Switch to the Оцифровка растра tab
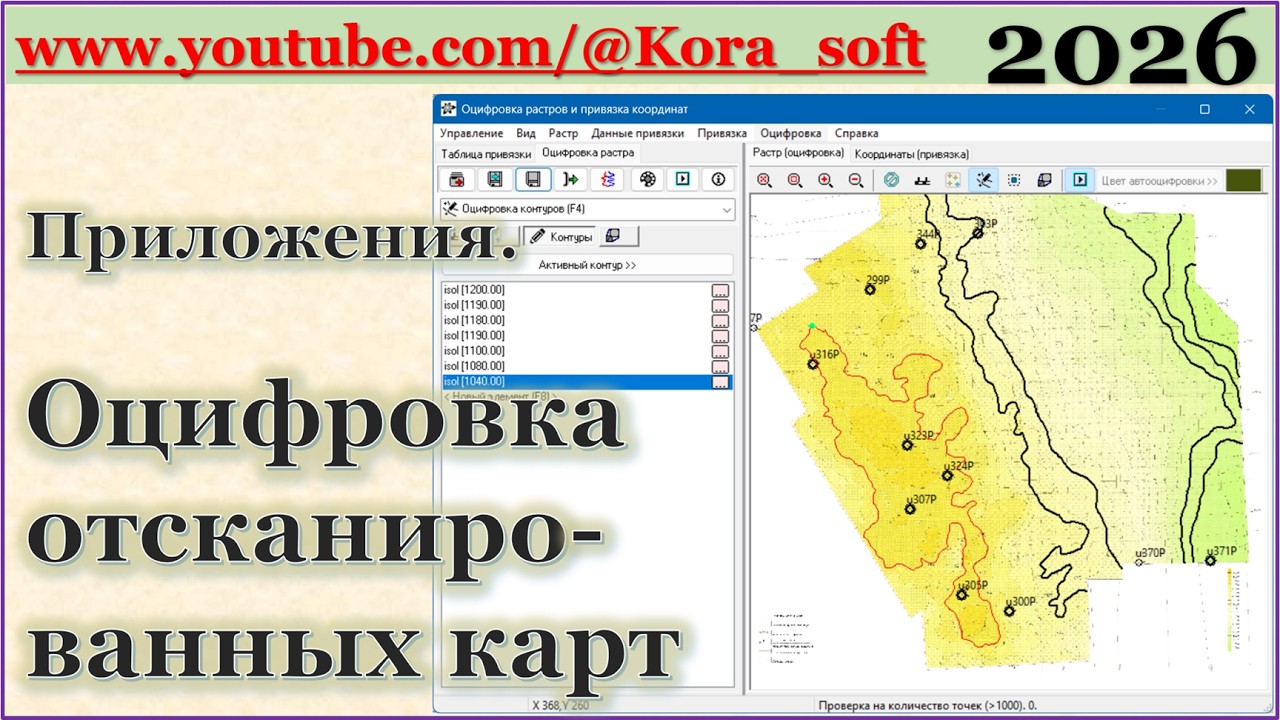Viewport: 1280px width, 720px height. pyautogui.click(x=588, y=153)
